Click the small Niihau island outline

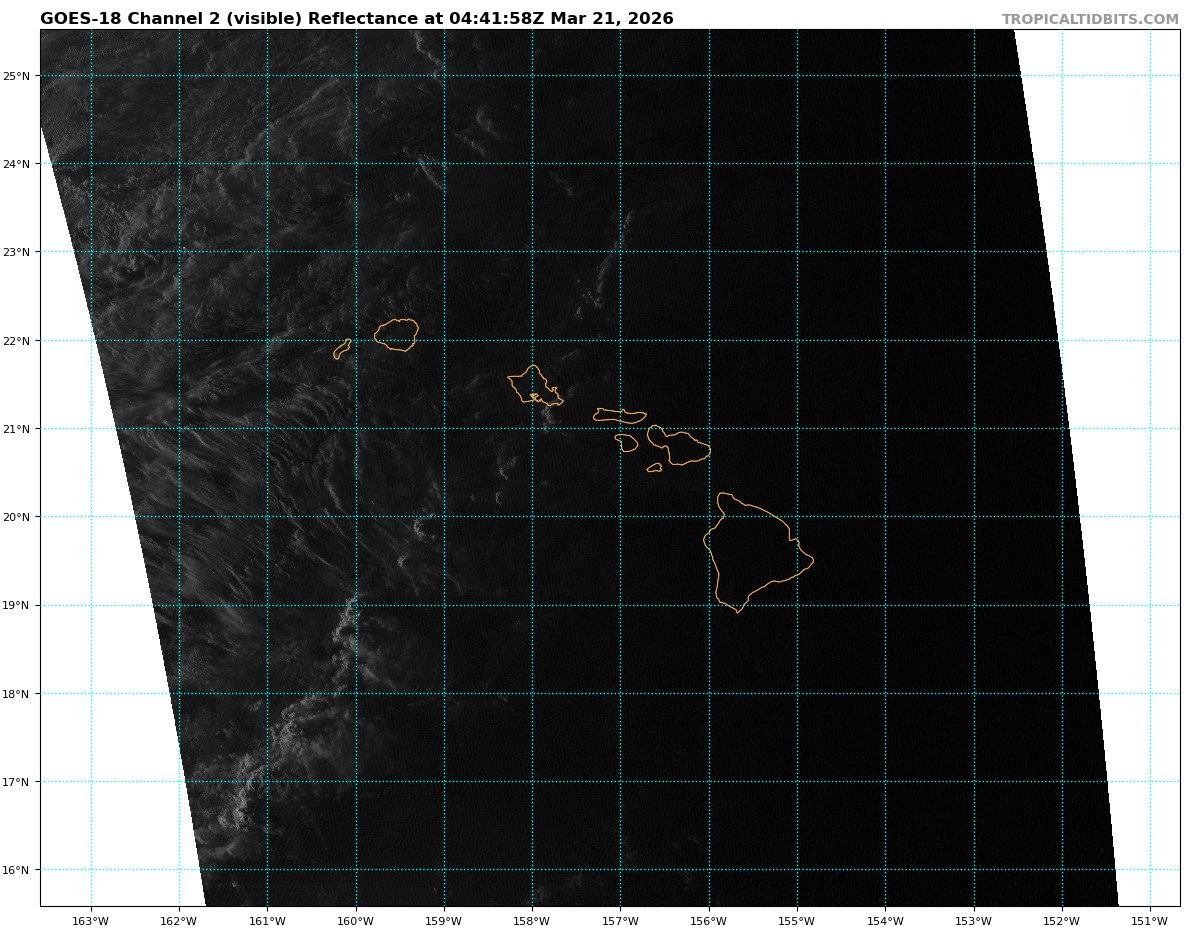coord(342,349)
